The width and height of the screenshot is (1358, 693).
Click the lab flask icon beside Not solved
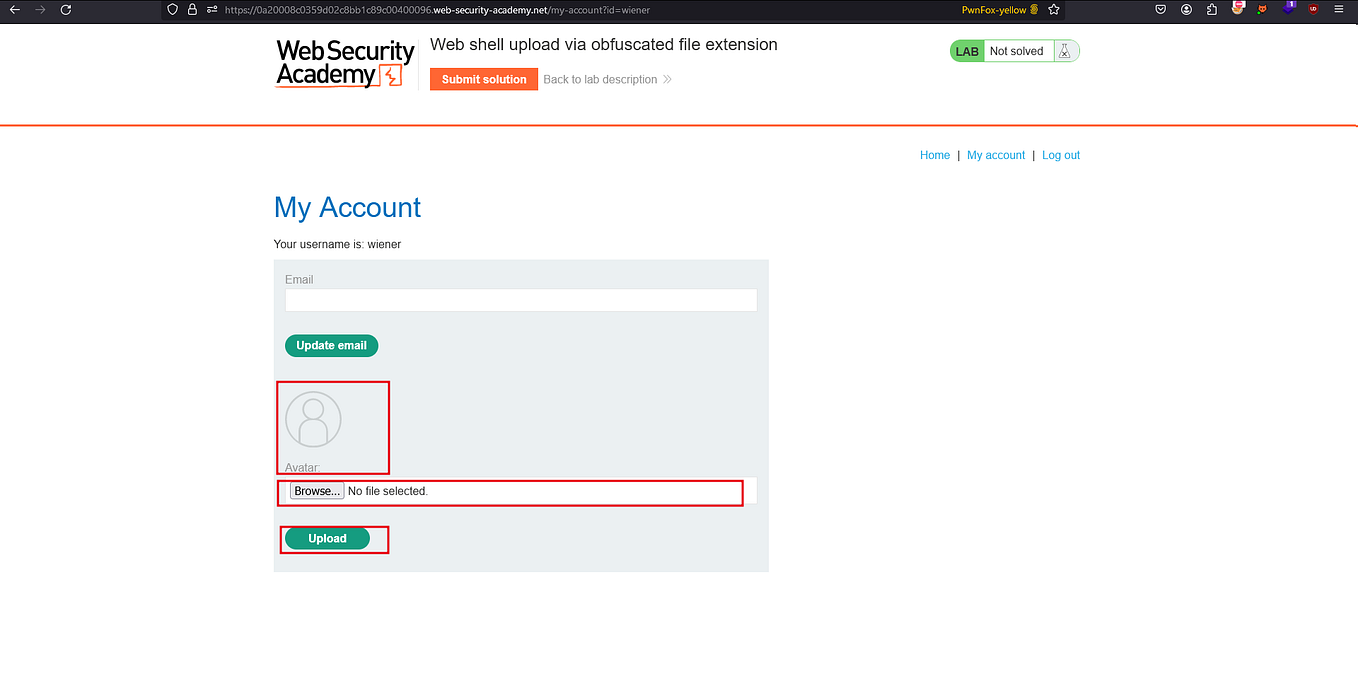1064,50
